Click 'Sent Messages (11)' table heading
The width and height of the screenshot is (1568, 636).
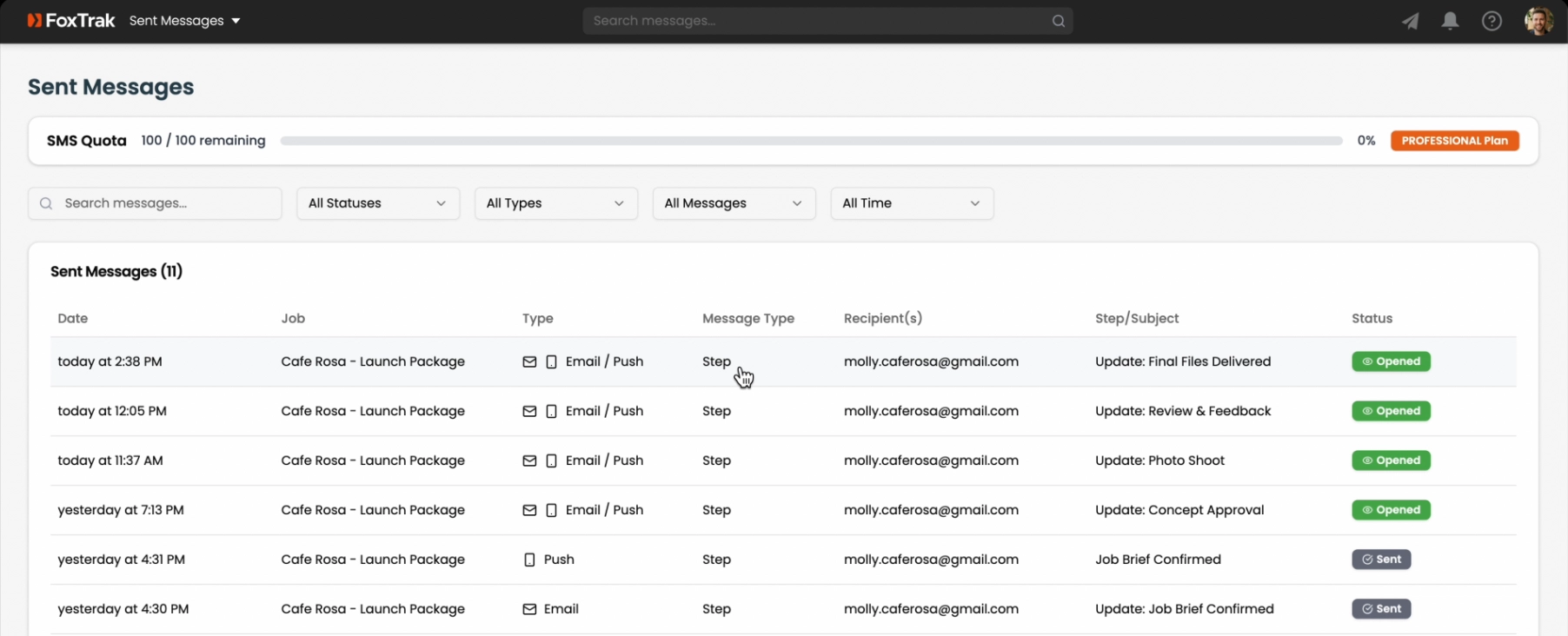pyautogui.click(x=116, y=271)
